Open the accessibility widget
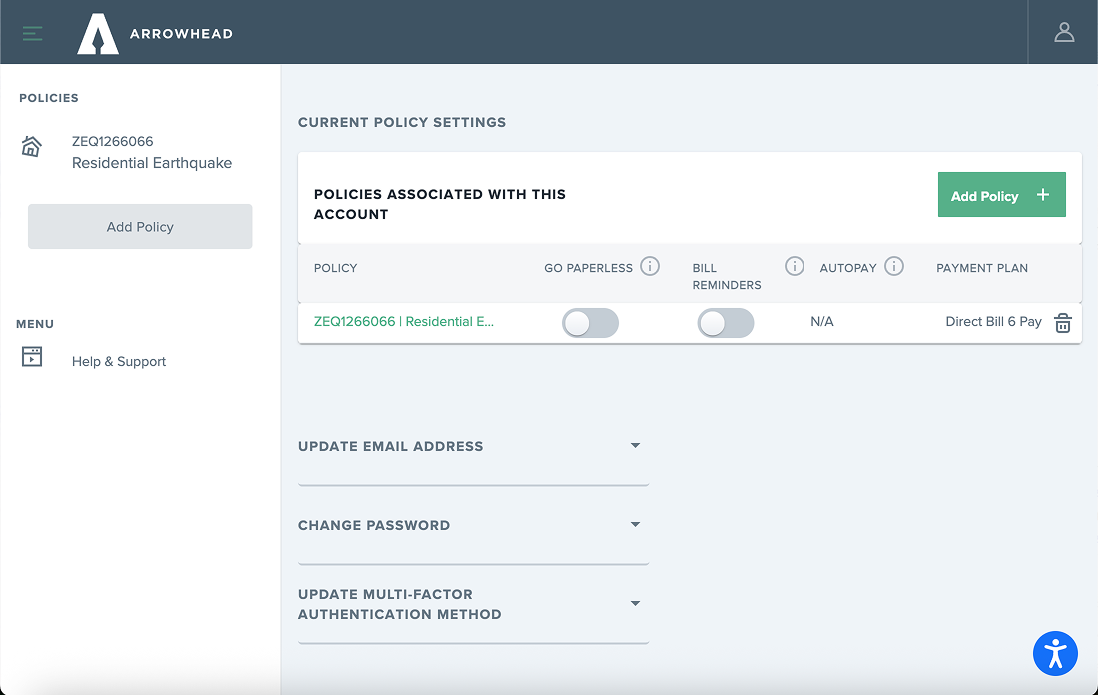 point(1055,653)
